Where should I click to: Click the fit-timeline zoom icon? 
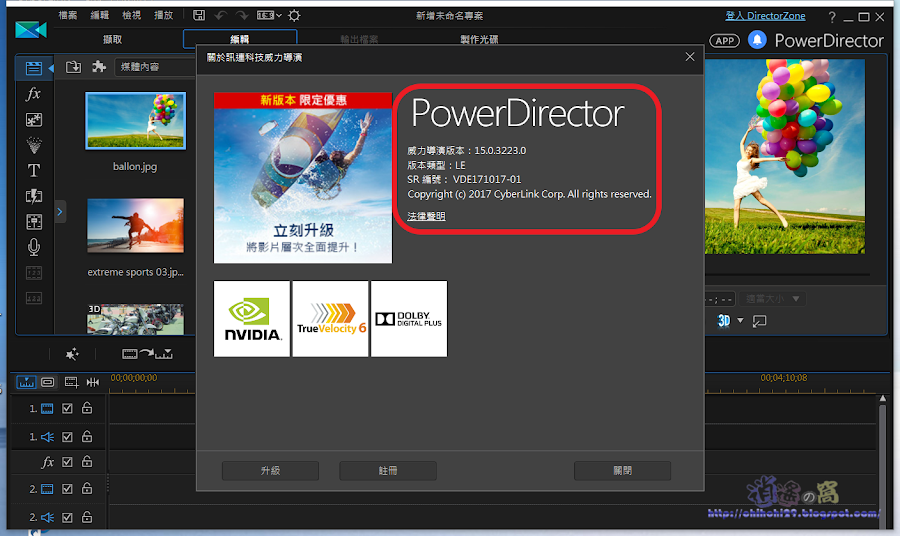93,382
